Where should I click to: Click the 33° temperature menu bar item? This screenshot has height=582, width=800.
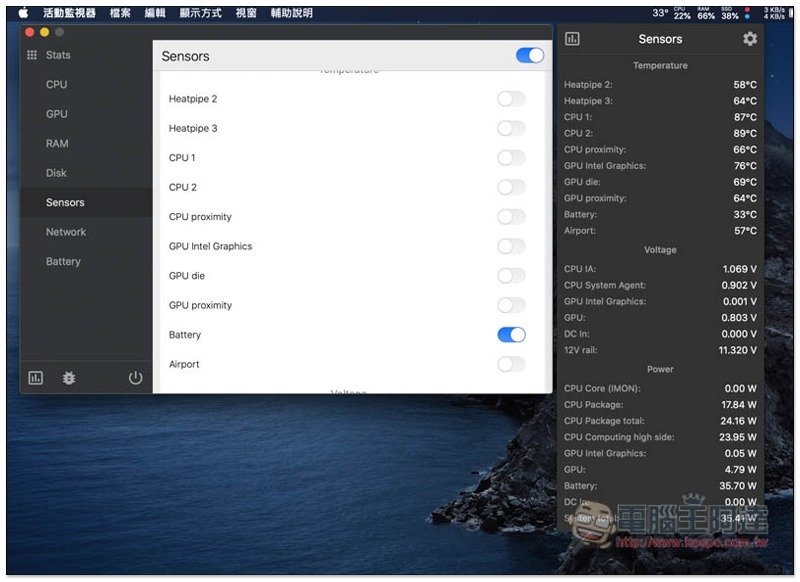point(660,13)
